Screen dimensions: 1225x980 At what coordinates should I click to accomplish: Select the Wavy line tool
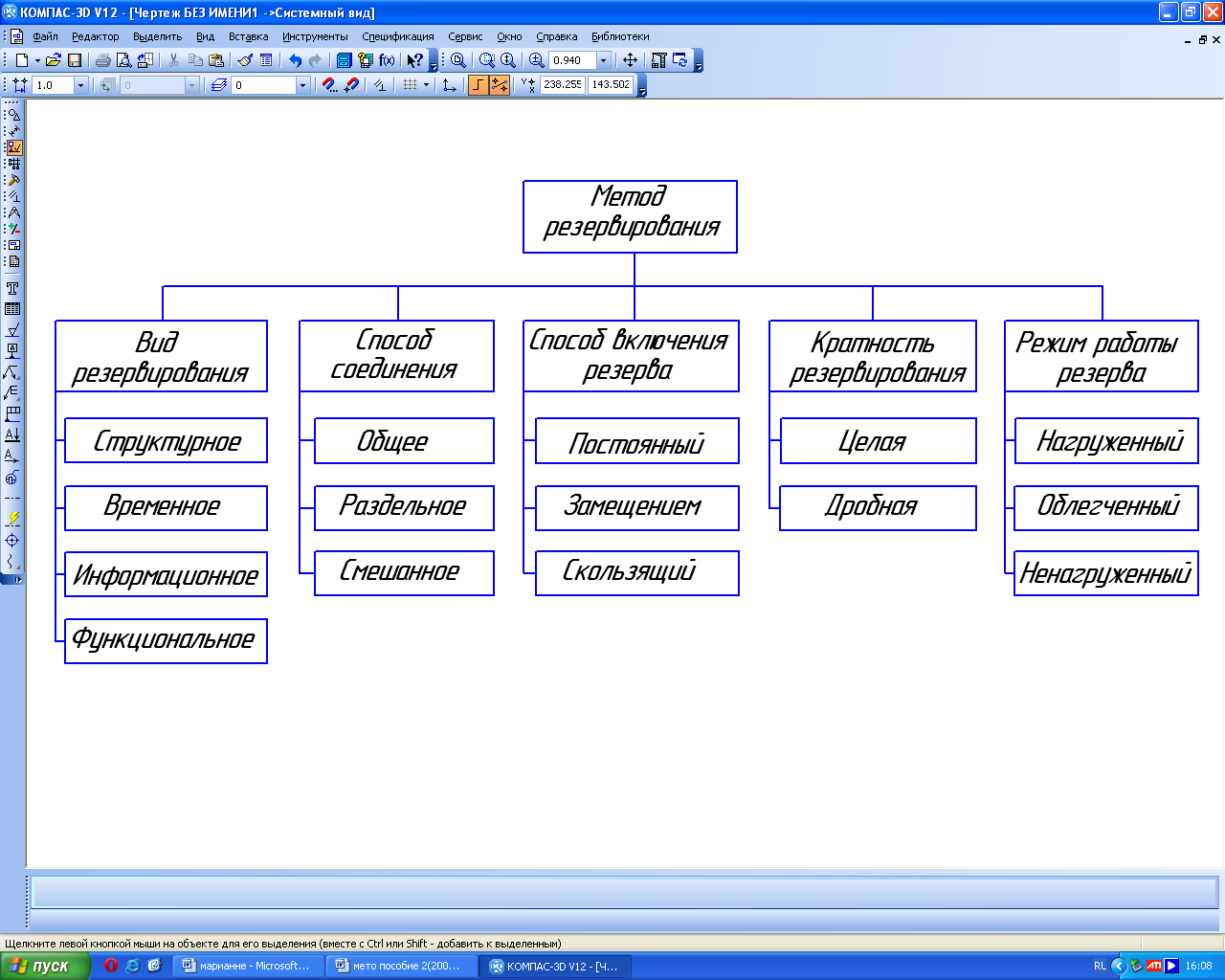point(12,561)
